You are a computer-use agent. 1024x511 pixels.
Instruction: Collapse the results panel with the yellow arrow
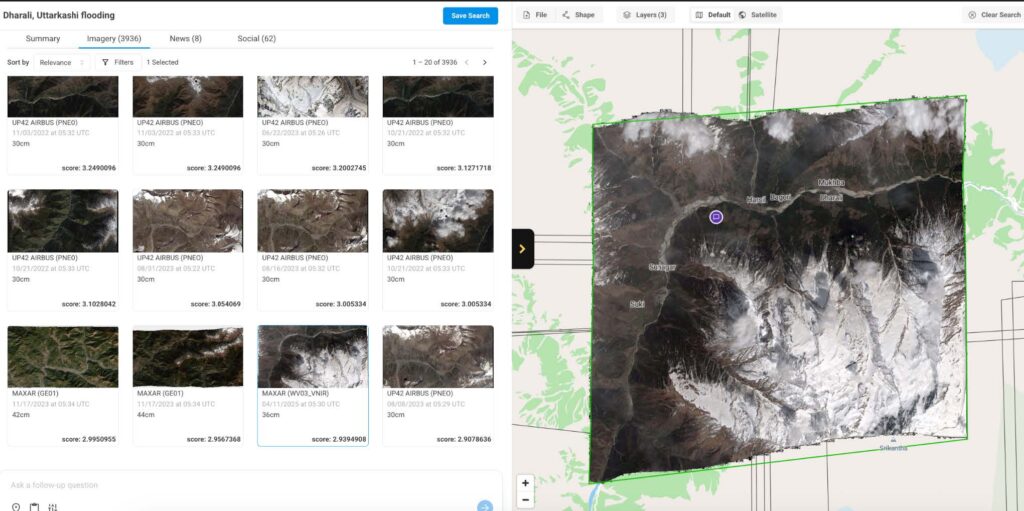point(522,249)
